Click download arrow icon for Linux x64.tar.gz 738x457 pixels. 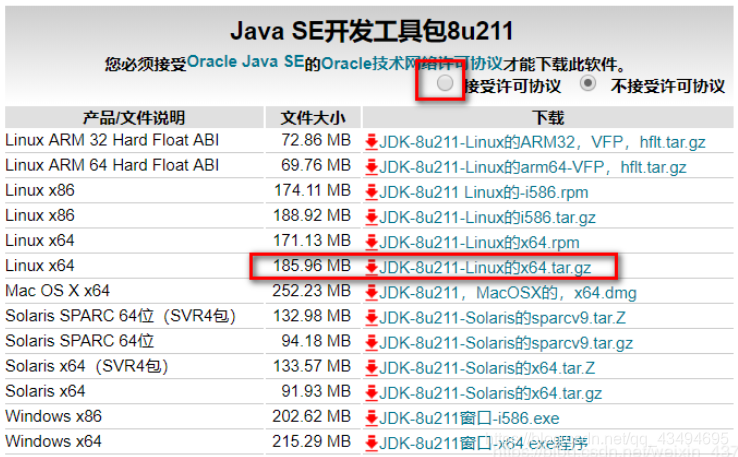click(x=371, y=267)
